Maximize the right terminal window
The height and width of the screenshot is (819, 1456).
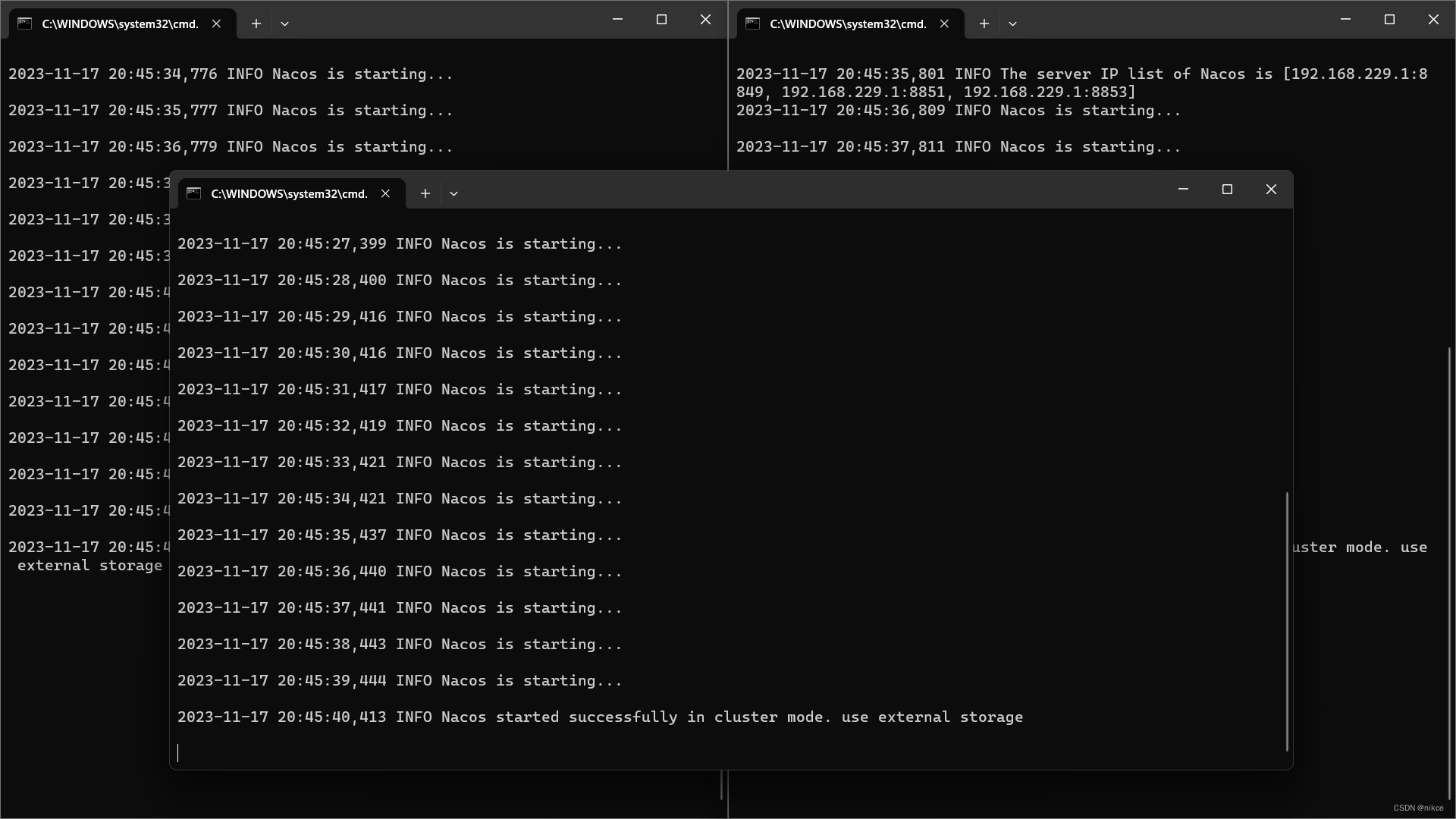point(1389,20)
